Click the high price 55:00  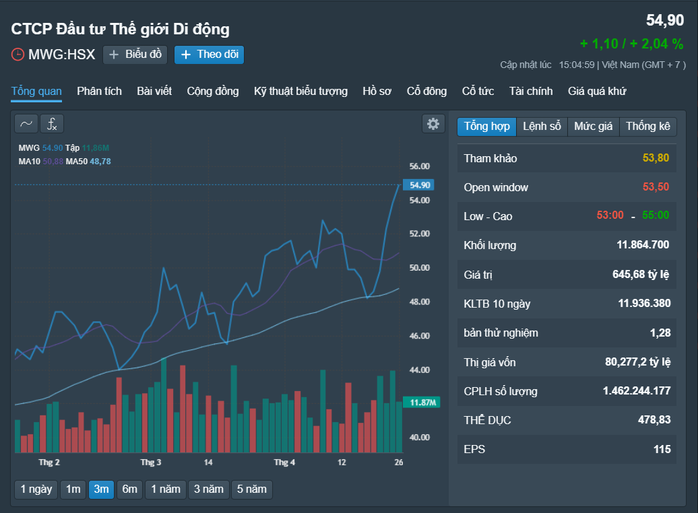[x=656, y=215]
